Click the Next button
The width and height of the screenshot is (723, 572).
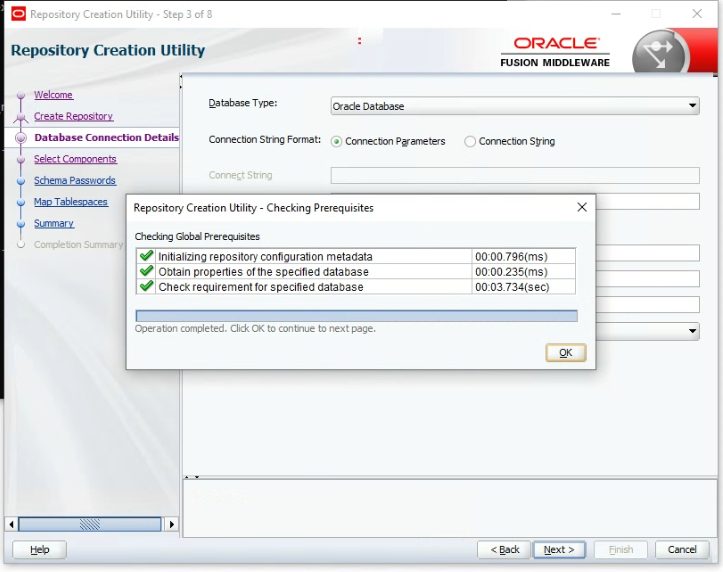pos(559,549)
